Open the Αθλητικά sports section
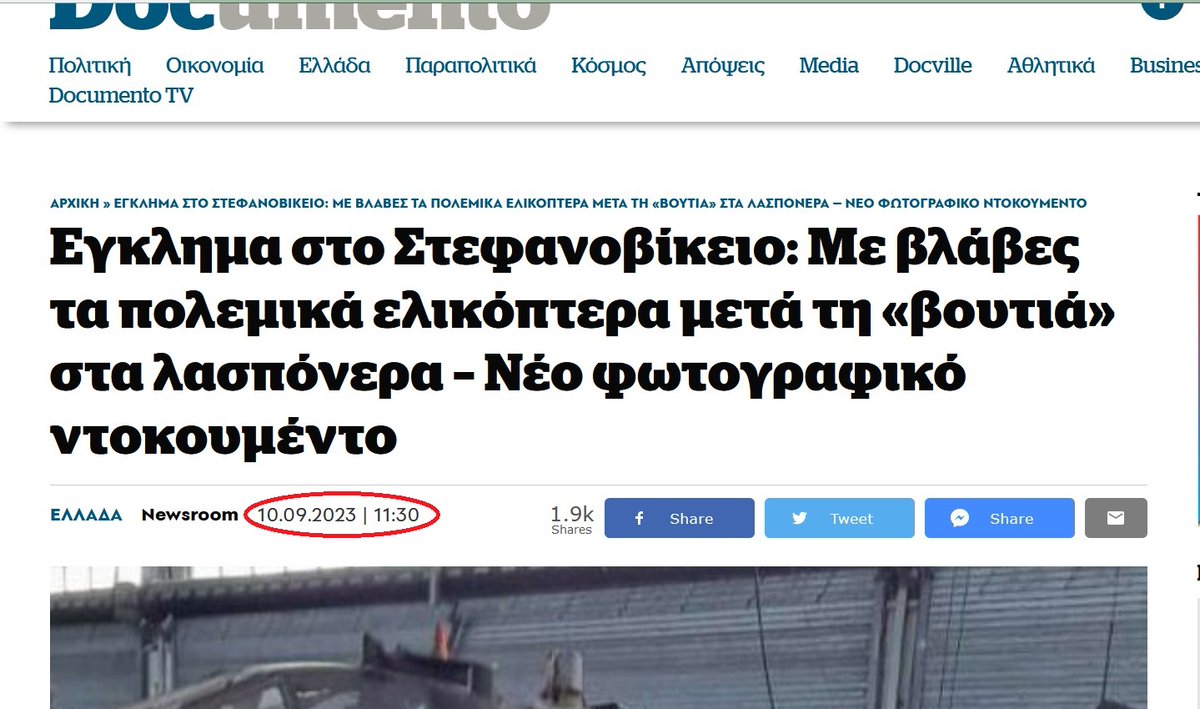Image resolution: width=1200 pixels, height=709 pixels. (x=1049, y=65)
